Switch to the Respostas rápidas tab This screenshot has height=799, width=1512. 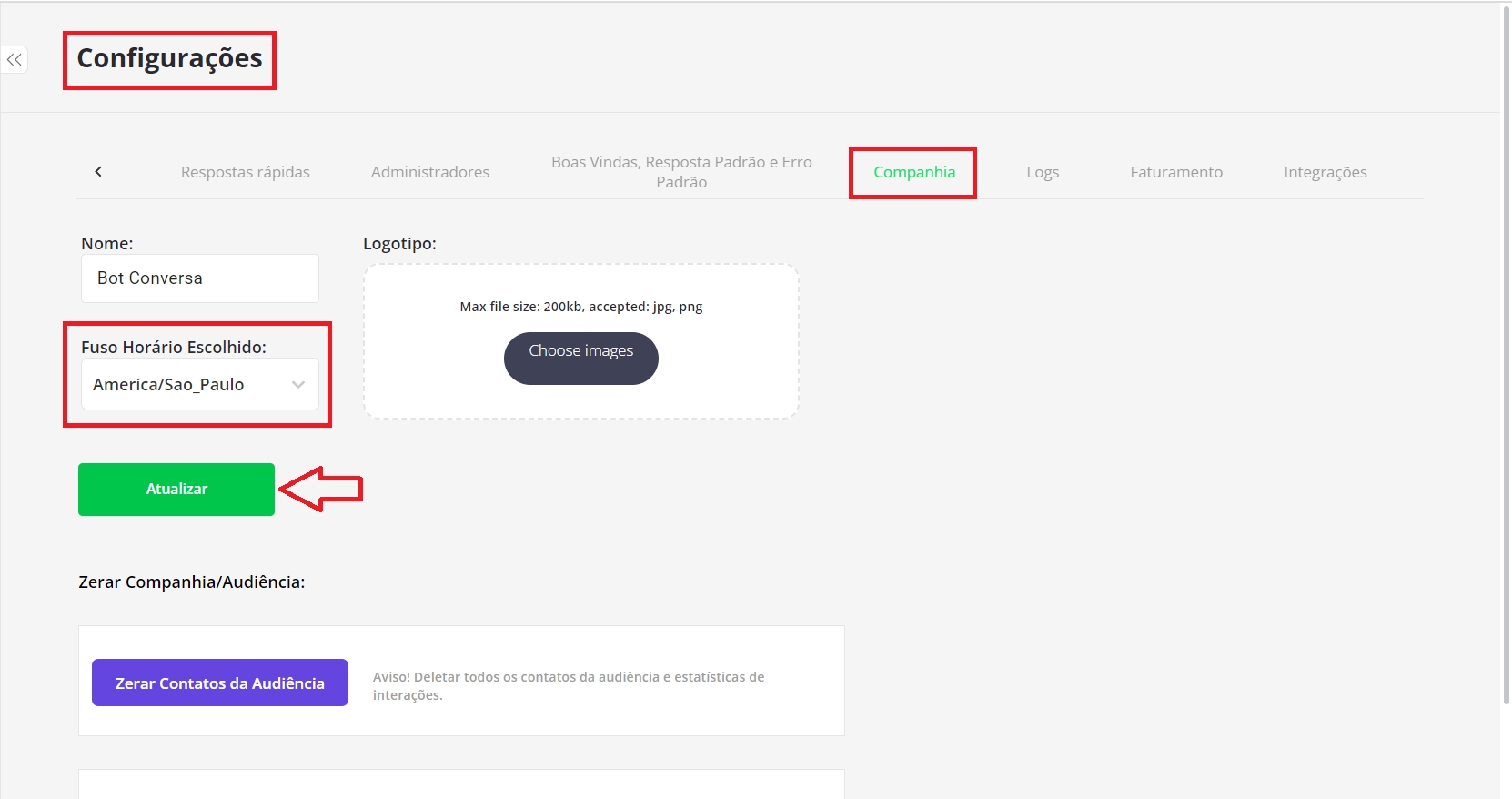click(245, 172)
